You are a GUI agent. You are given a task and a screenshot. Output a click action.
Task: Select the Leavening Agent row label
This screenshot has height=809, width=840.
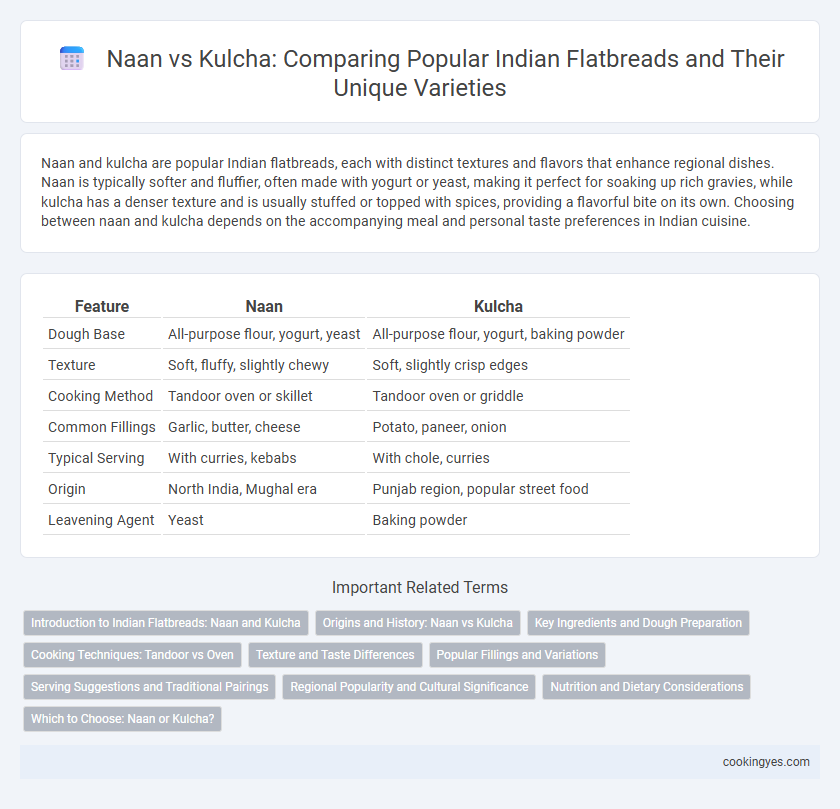101,520
